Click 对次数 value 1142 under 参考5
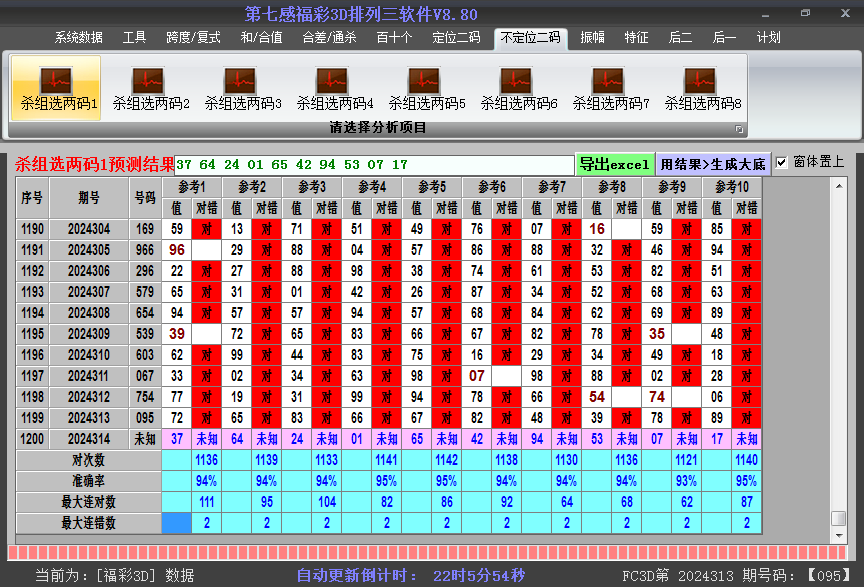The width and height of the screenshot is (864, 587). point(447,460)
